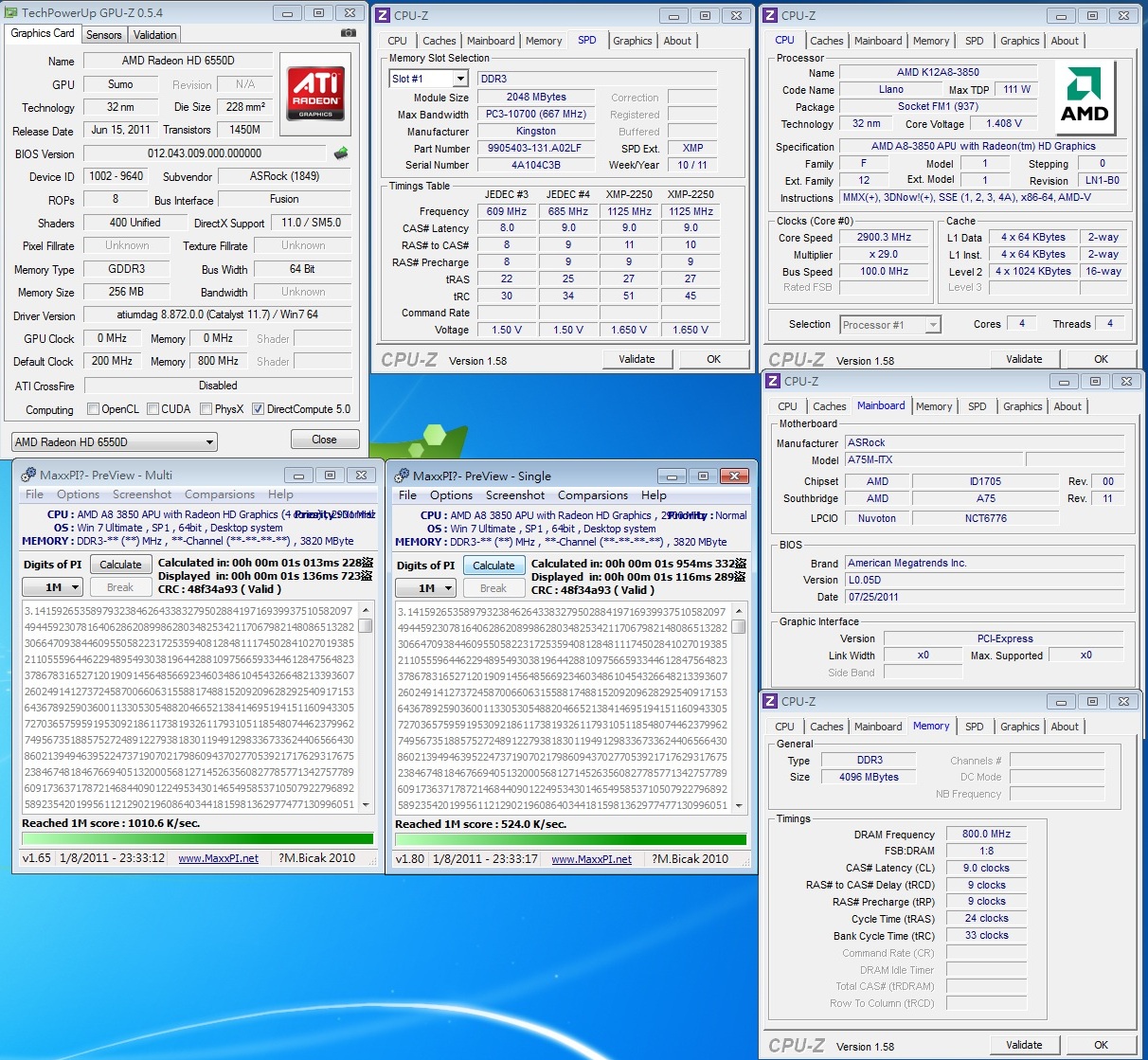This screenshot has height=1060, width=1148.
Task: Open the Slot #1 memory slot dropdown
Action: pyautogui.click(x=460, y=80)
